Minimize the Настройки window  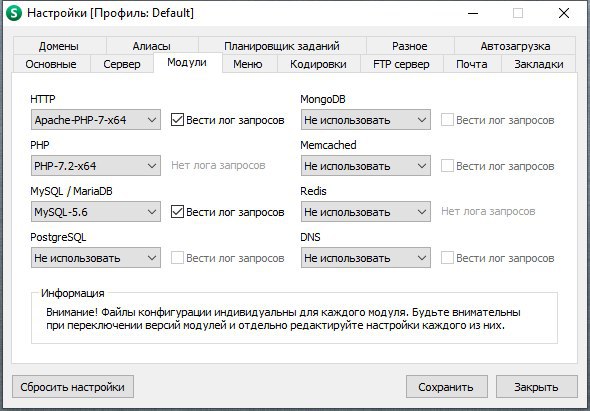coord(473,14)
